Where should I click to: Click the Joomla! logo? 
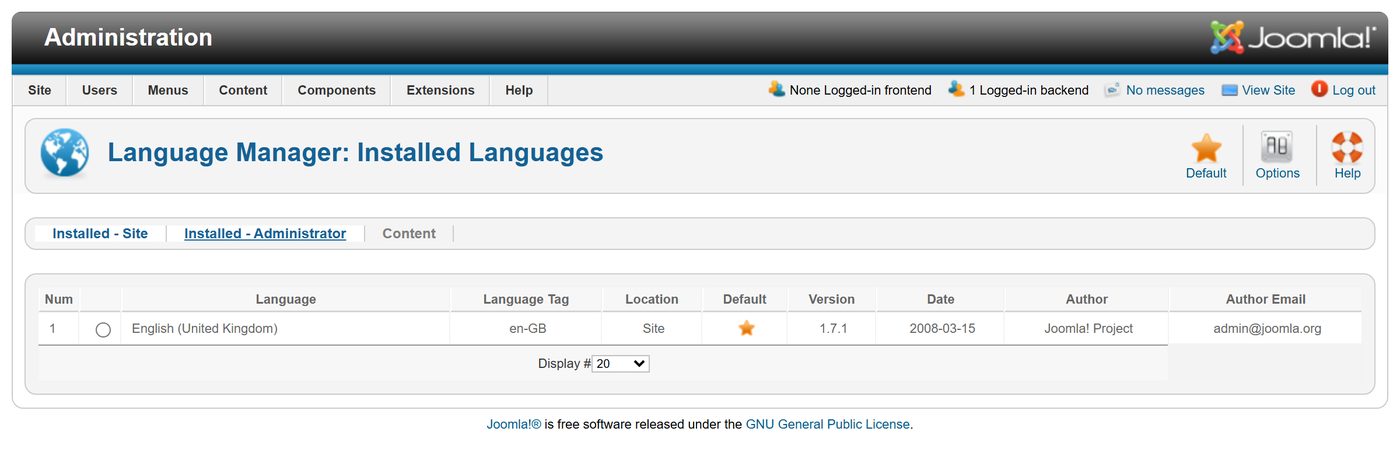(x=1293, y=37)
